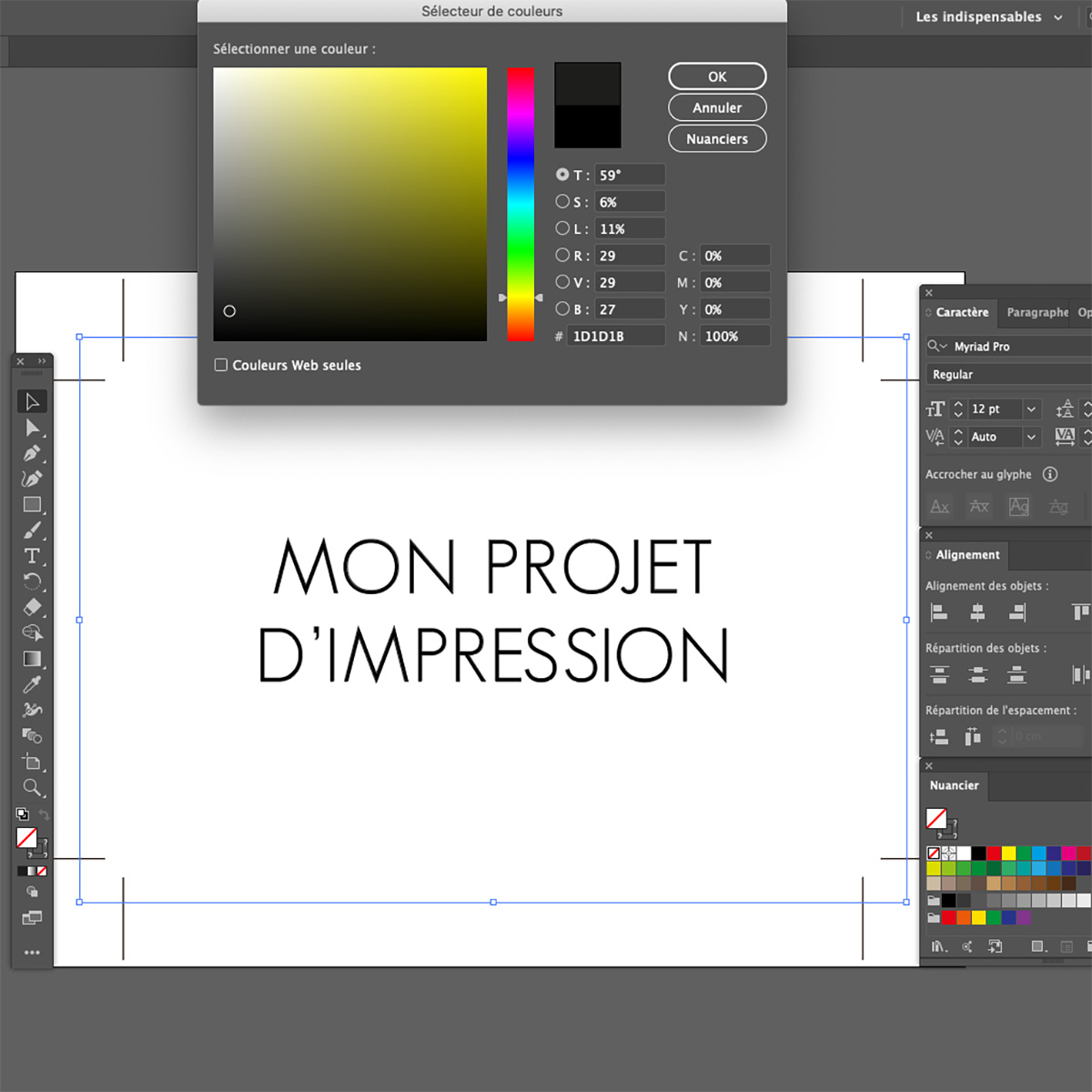This screenshot has height=1092, width=1092.
Task: Select the R red channel radio button
Action: click(x=562, y=256)
